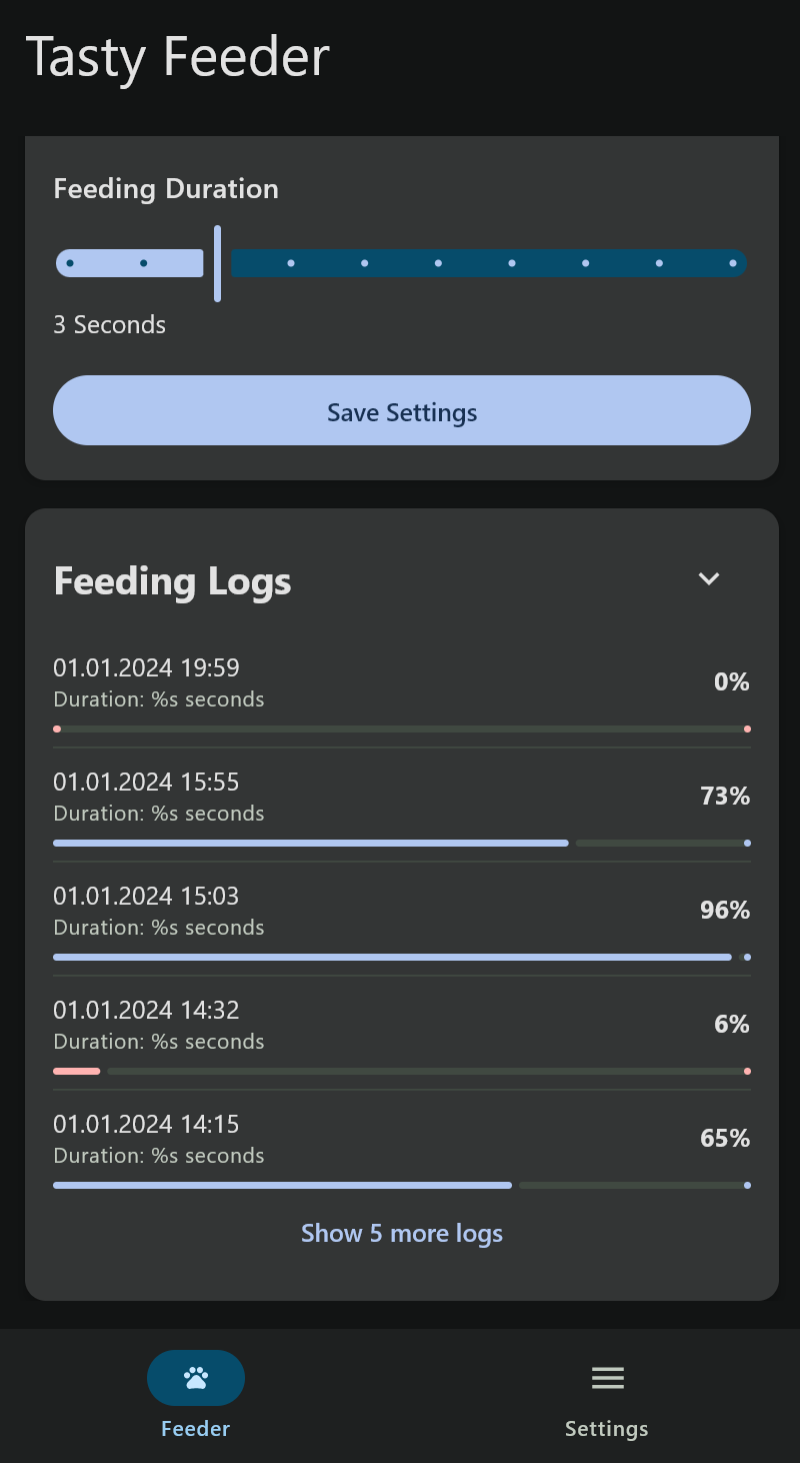Tap the hamburger Settings icon

point(607,1378)
